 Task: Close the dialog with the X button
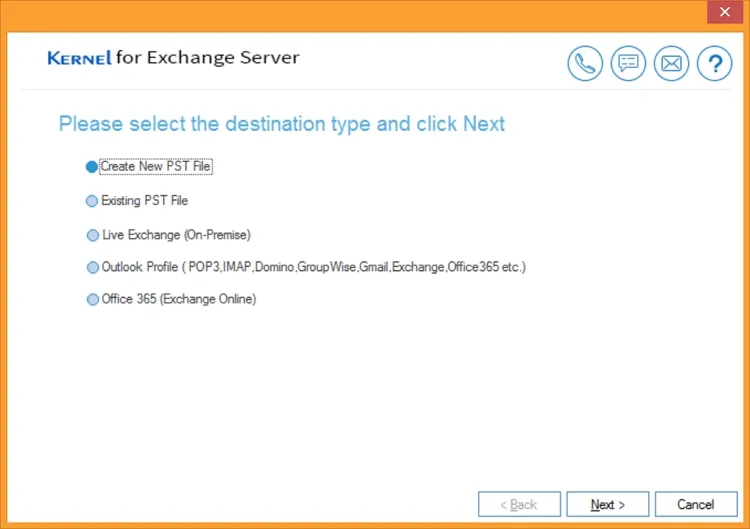(x=725, y=11)
